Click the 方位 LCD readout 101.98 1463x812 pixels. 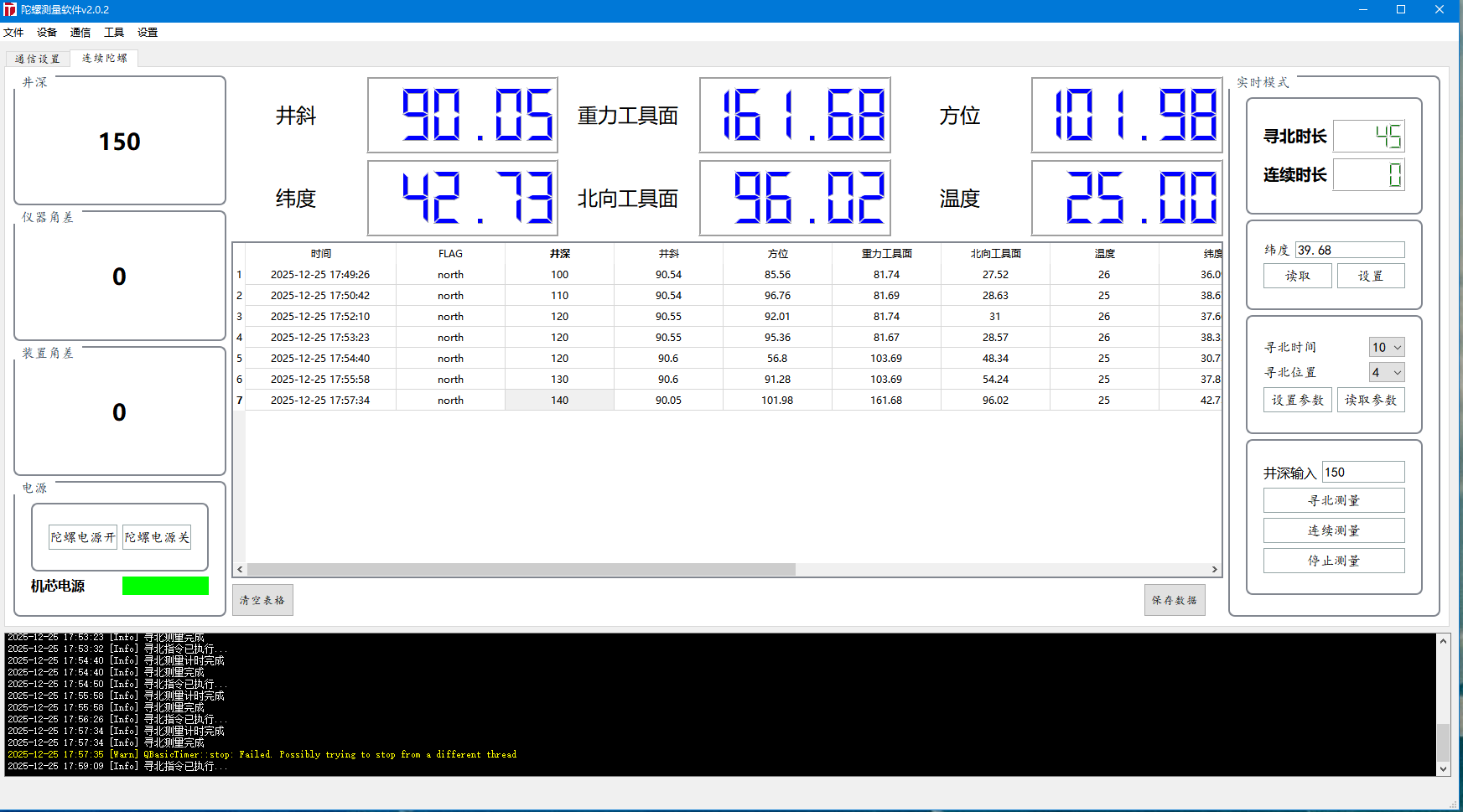[1127, 115]
